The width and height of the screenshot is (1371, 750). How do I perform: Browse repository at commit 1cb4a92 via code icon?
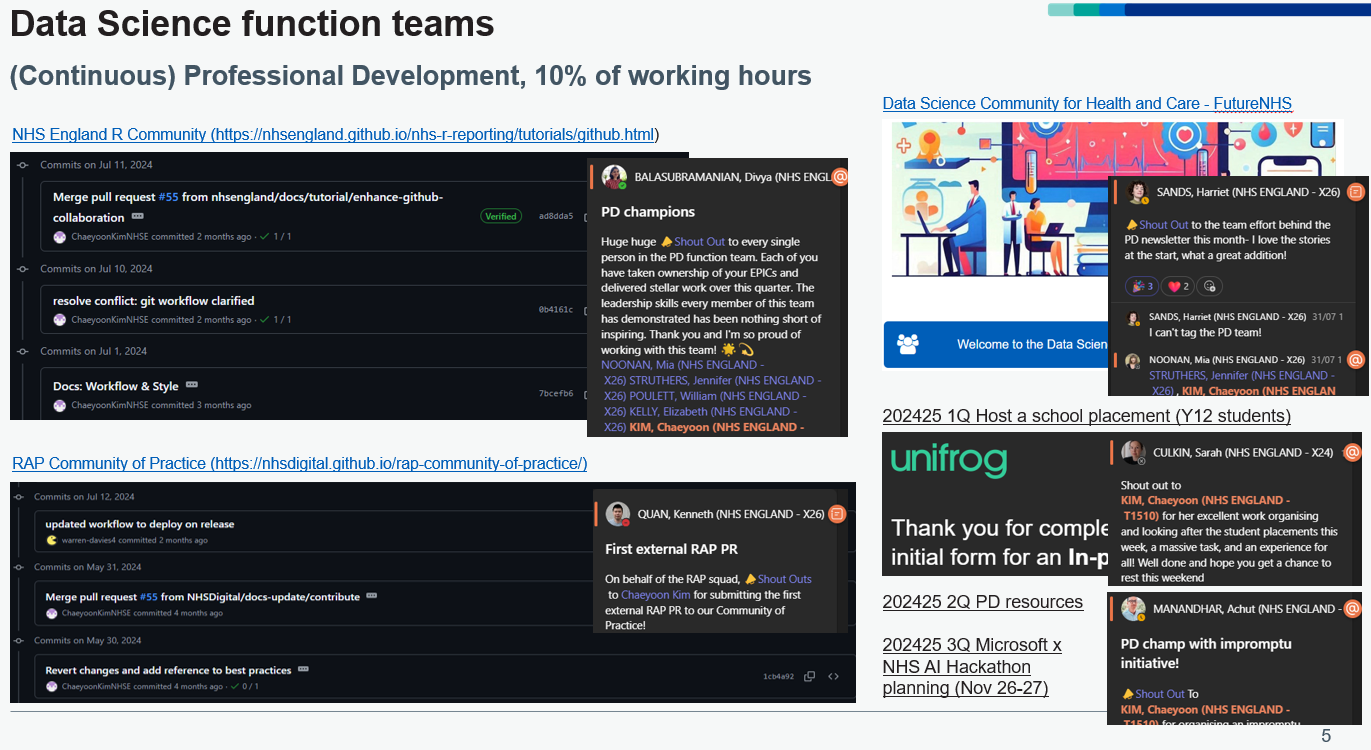833,677
